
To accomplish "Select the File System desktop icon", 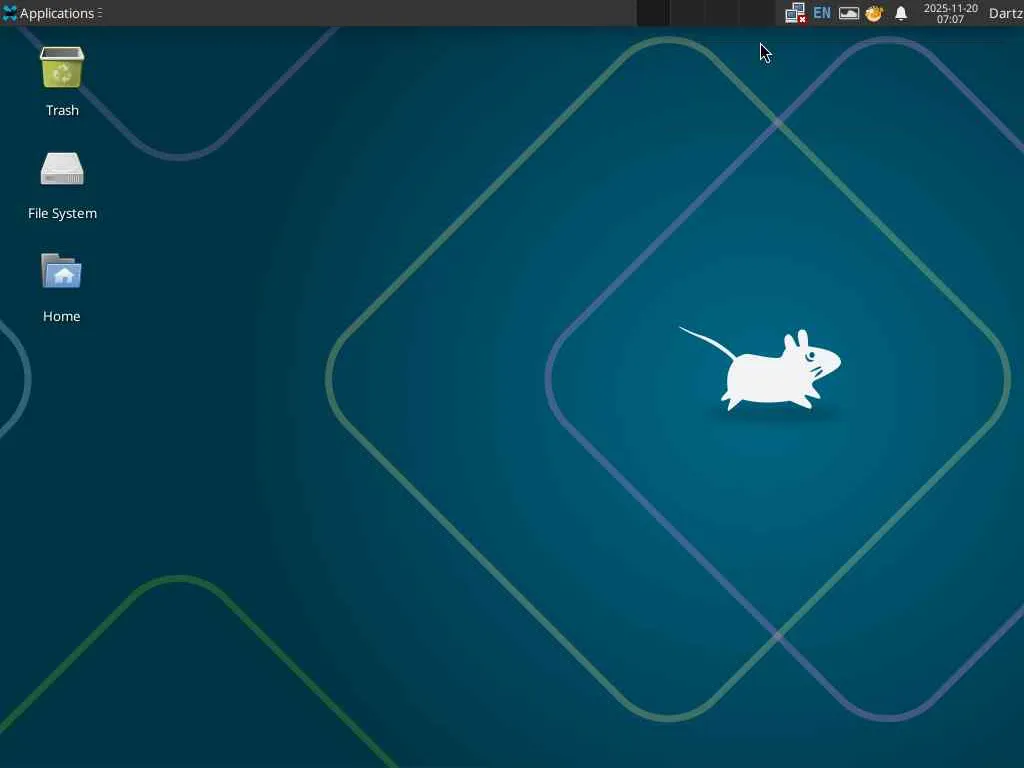I will (x=62, y=169).
